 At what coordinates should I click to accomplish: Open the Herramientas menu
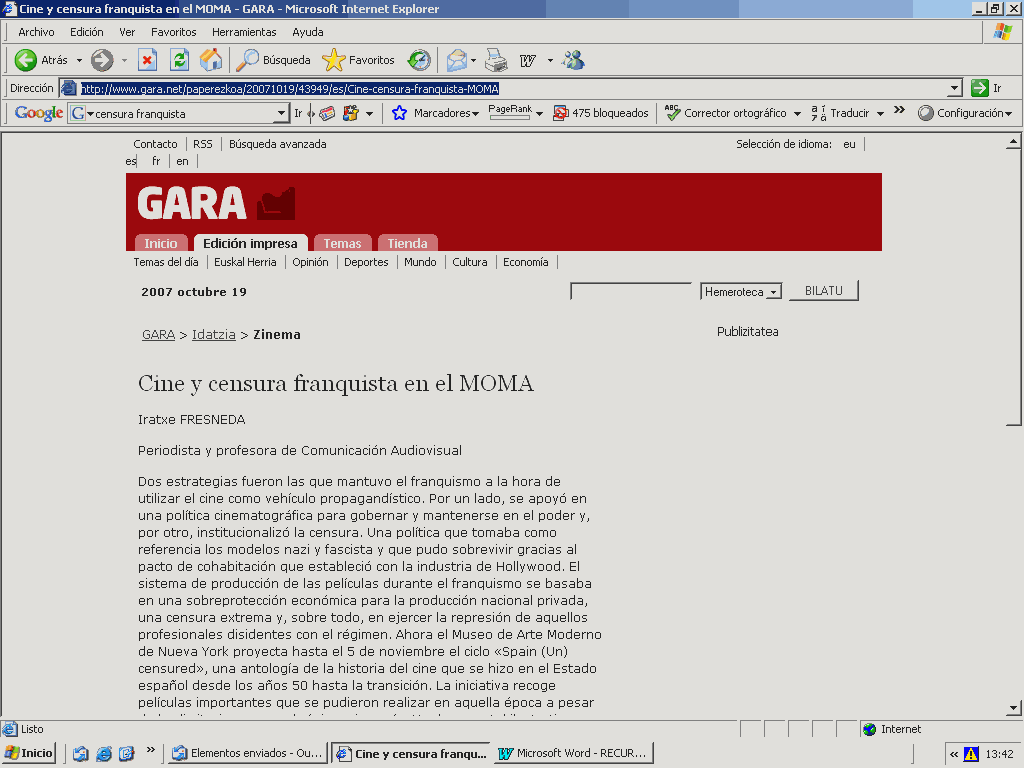[x=244, y=32]
